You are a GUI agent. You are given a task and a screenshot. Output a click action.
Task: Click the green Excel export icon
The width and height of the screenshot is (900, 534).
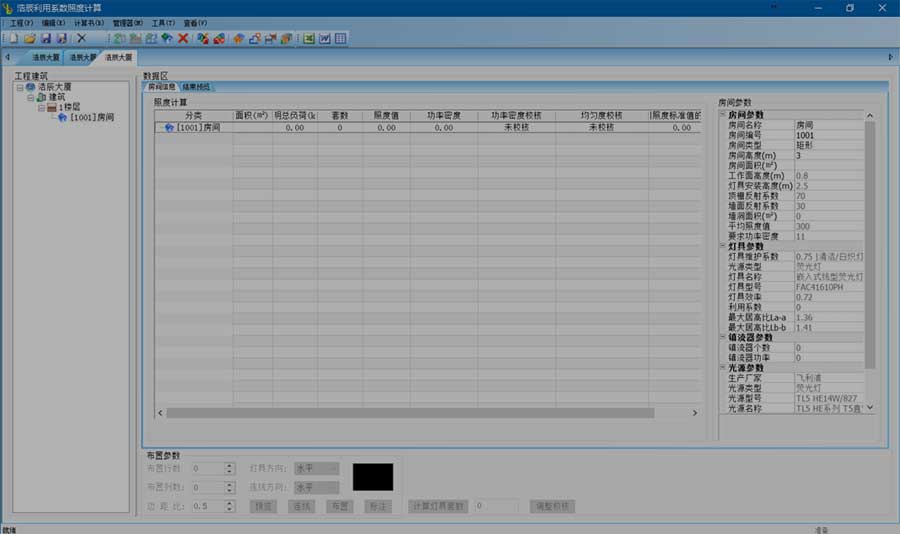[309, 38]
